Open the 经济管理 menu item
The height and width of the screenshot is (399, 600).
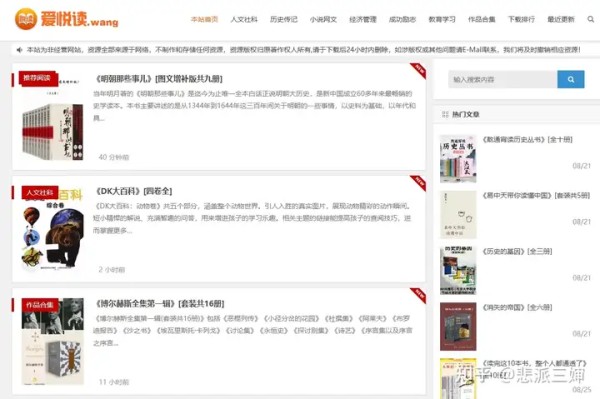(363, 19)
